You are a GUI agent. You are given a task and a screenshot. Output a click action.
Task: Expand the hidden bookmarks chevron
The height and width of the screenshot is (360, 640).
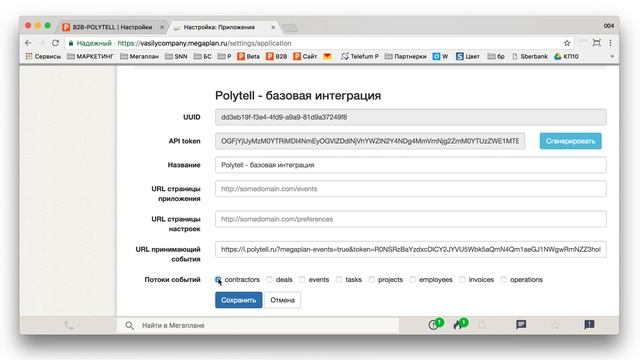coord(612,56)
